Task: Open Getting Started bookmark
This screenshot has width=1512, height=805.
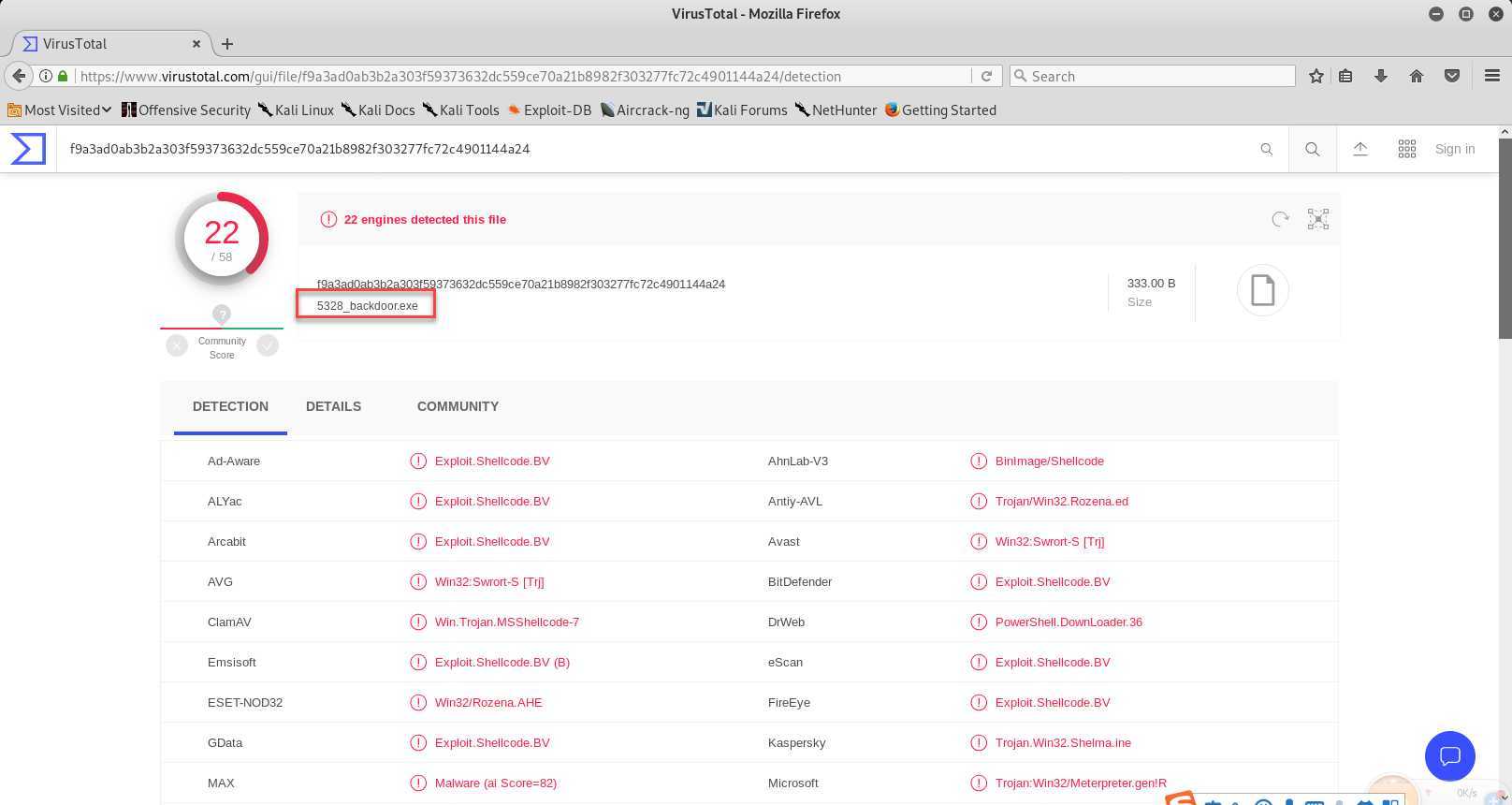Action: (940, 110)
